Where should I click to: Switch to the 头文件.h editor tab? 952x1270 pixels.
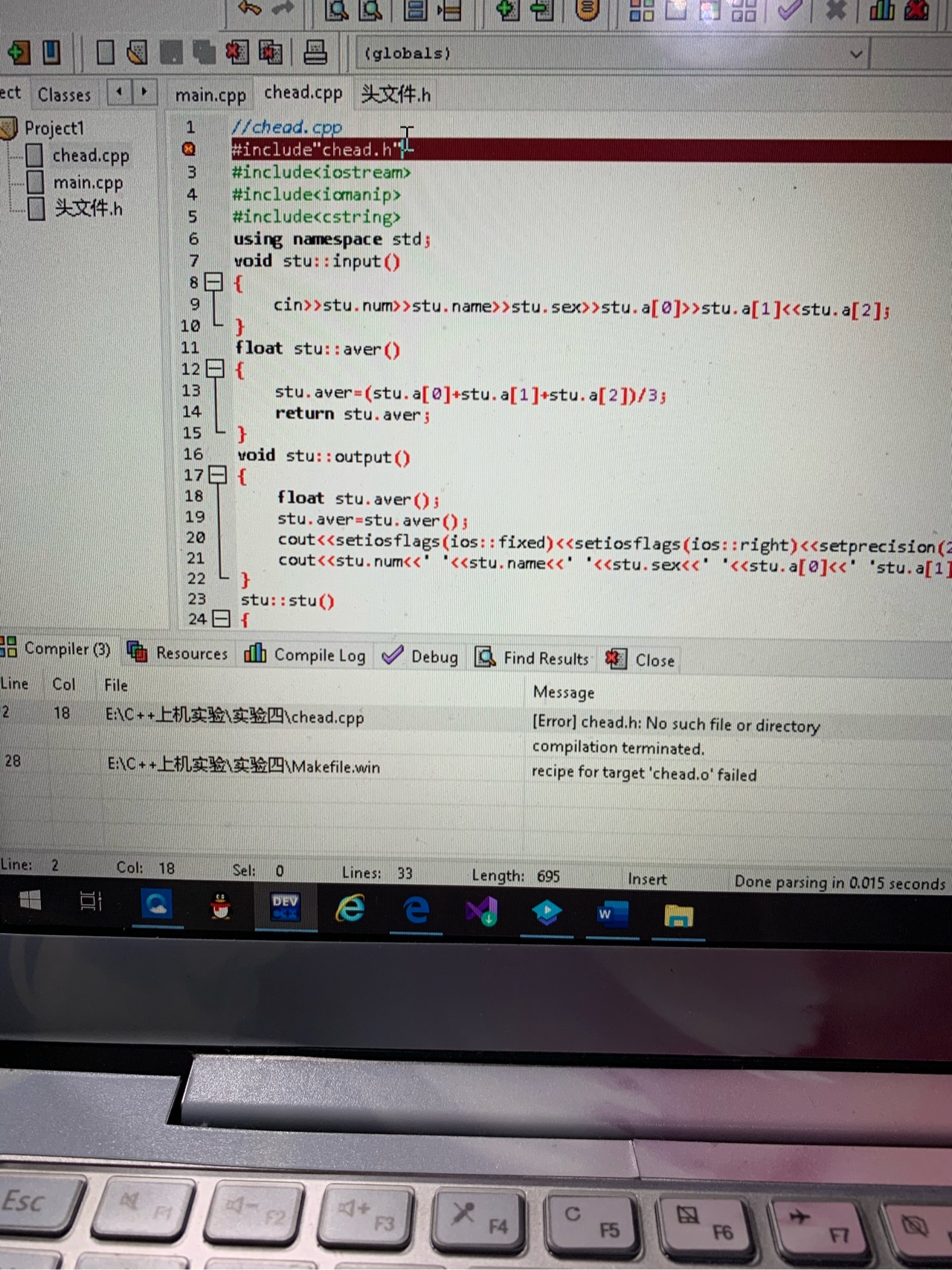[396, 94]
